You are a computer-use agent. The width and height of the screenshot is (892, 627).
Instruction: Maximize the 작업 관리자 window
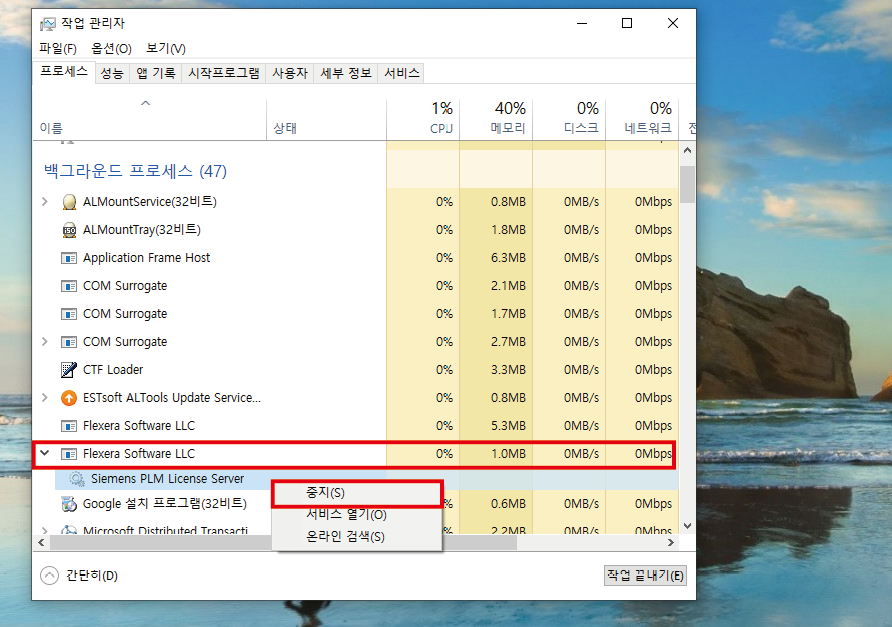[627, 23]
